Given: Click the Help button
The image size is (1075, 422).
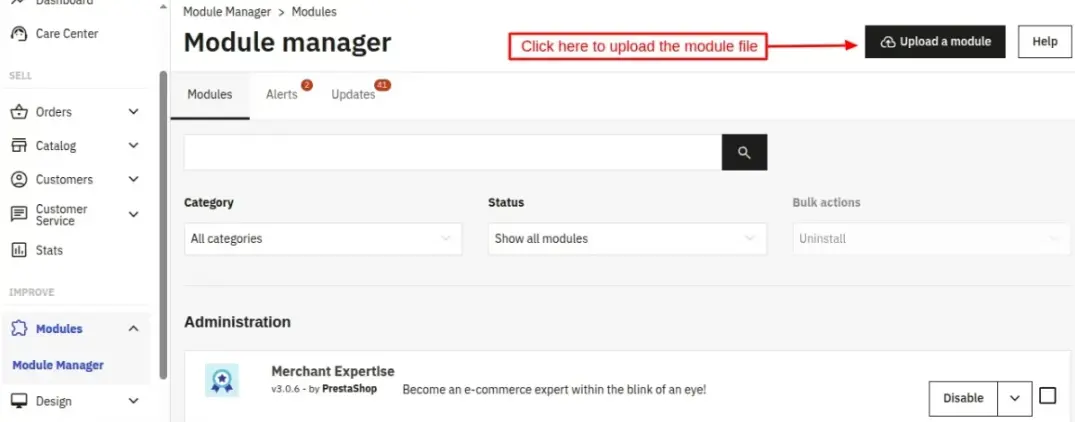Looking at the screenshot, I should click(1045, 42).
